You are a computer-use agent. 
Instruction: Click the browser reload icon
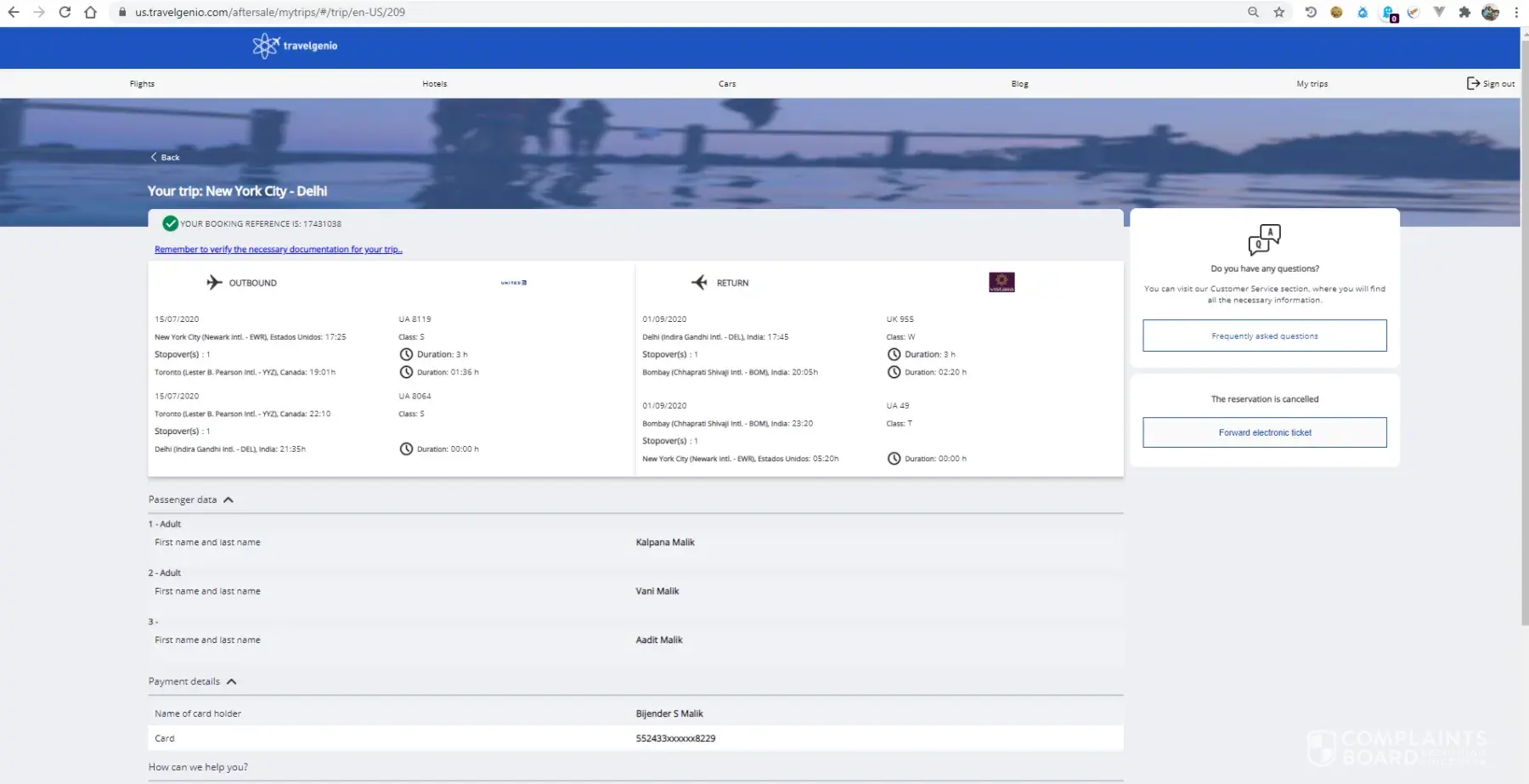tap(65, 12)
